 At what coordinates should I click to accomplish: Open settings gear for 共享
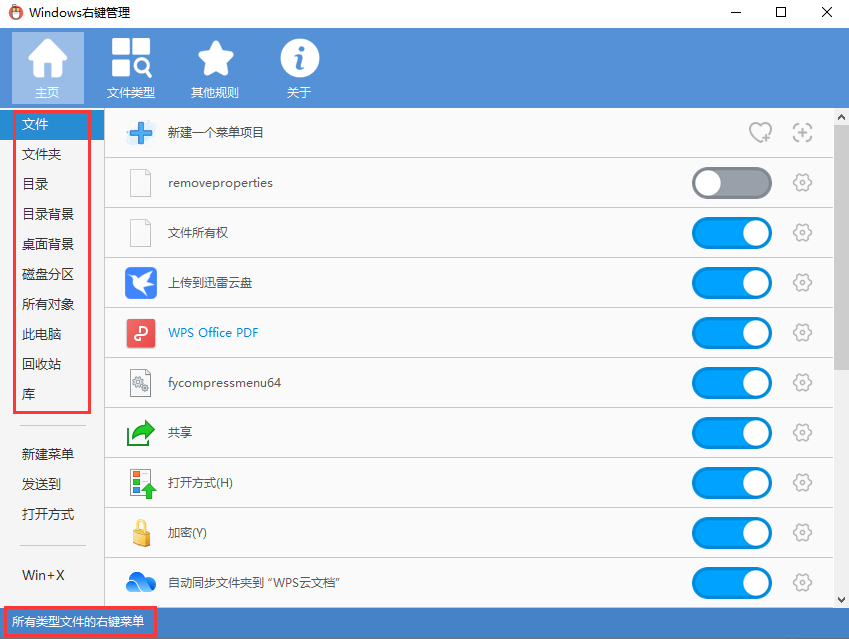click(x=802, y=433)
